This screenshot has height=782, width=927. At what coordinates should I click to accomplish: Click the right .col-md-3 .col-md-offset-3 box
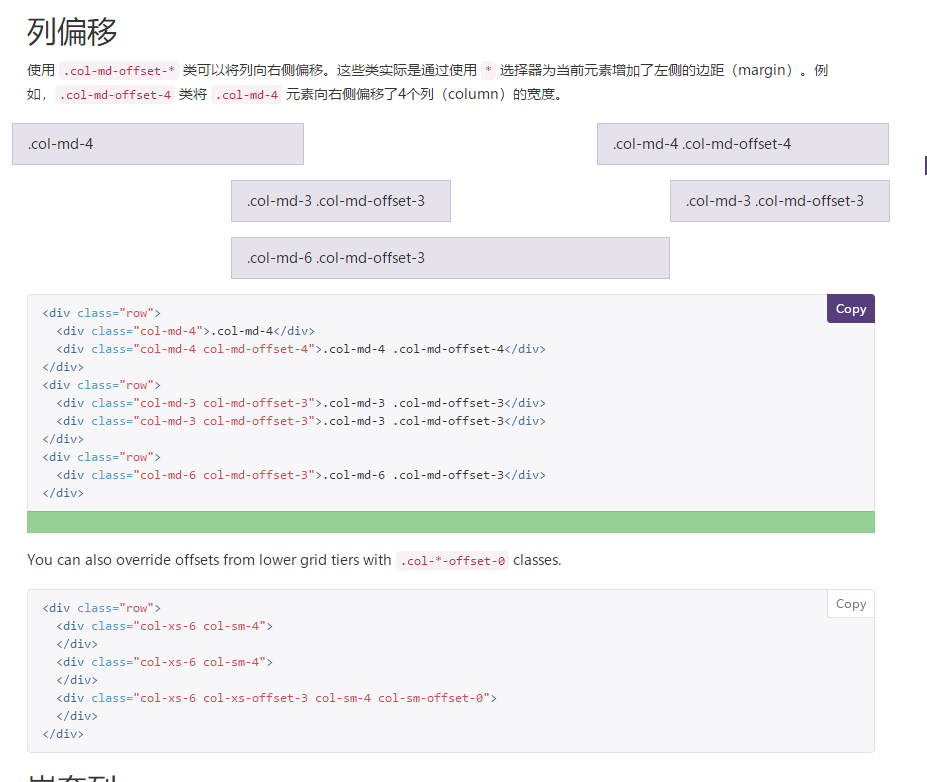tap(779, 200)
